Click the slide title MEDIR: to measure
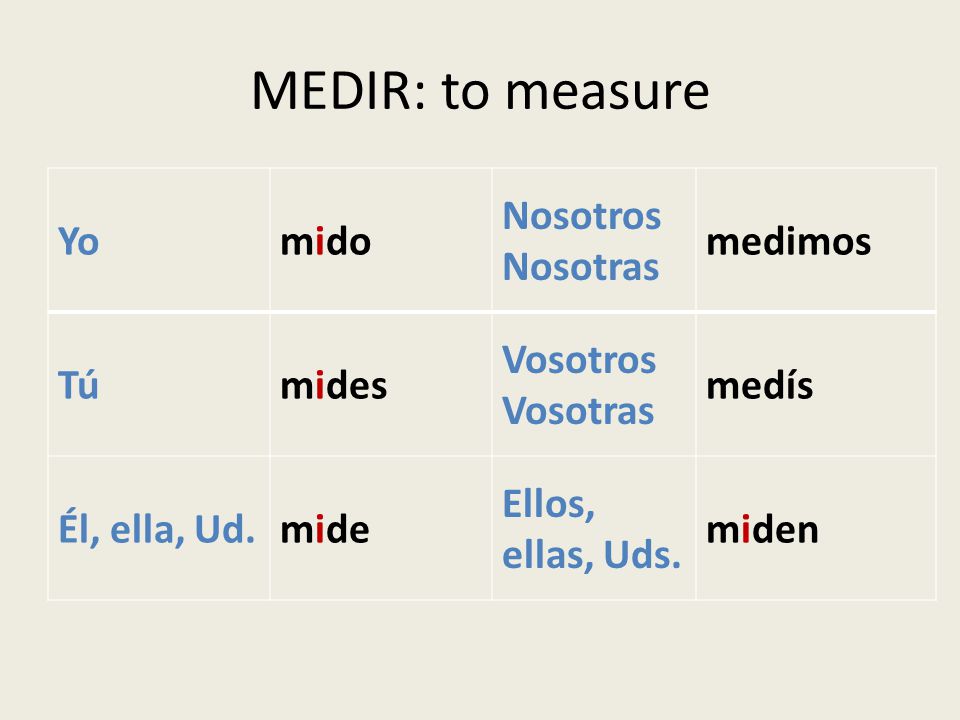 480,91
